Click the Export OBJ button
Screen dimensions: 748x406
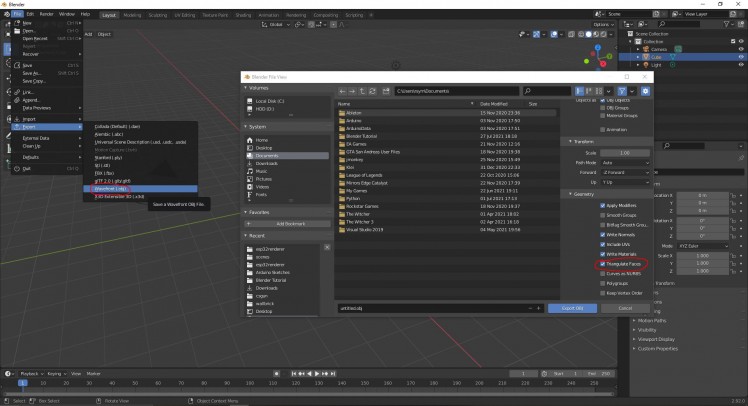pos(572,308)
